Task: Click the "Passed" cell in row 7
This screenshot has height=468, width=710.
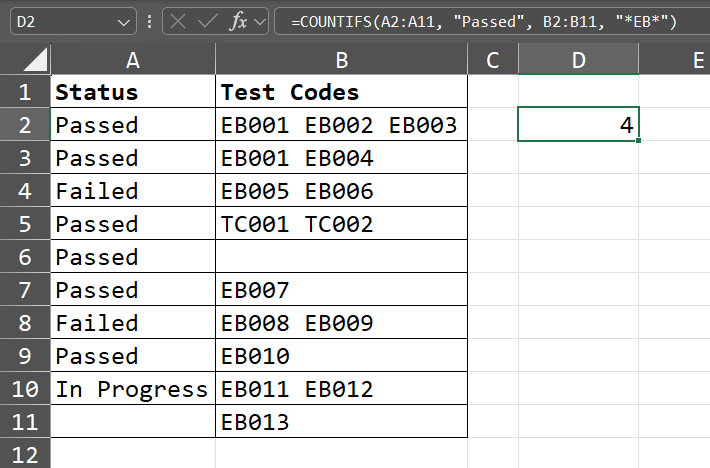Action: point(133,290)
